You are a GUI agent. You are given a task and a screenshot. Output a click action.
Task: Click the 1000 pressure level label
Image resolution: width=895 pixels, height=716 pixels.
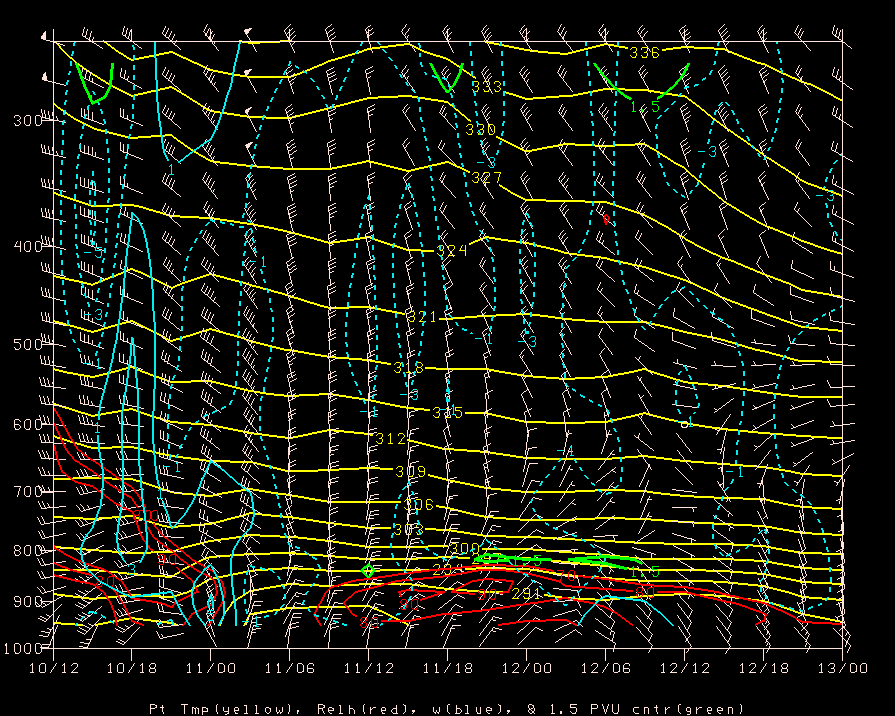coord(19,648)
